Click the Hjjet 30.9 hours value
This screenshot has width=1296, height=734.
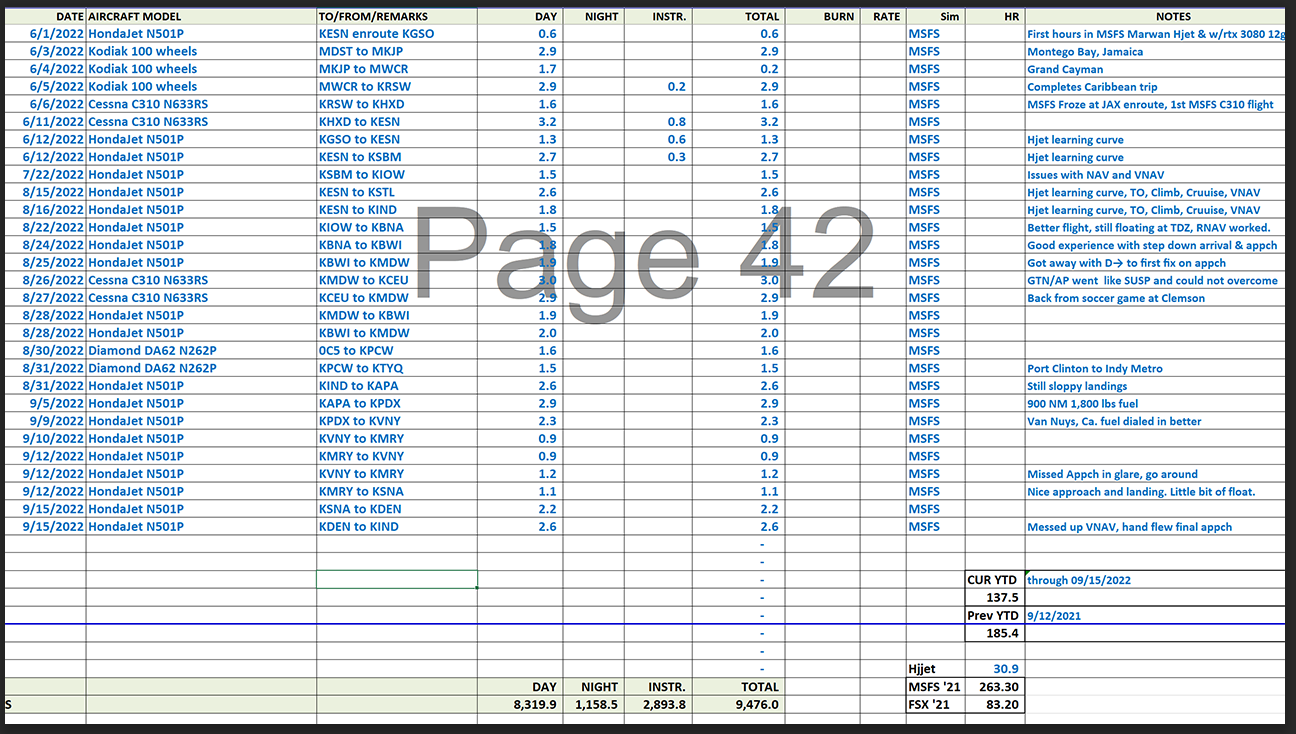pyautogui.click(x=995, y=668)
